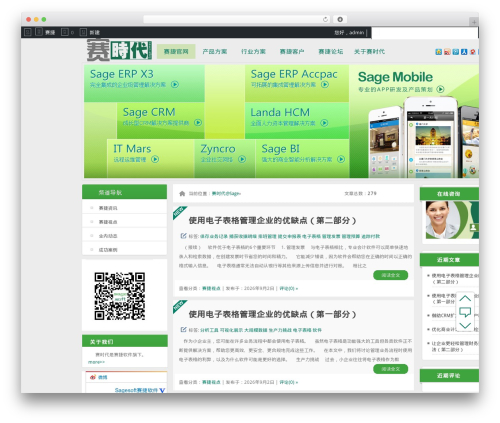Open the admin greeting account menu
Screen dimensions: 500x423
coord(349,32)
